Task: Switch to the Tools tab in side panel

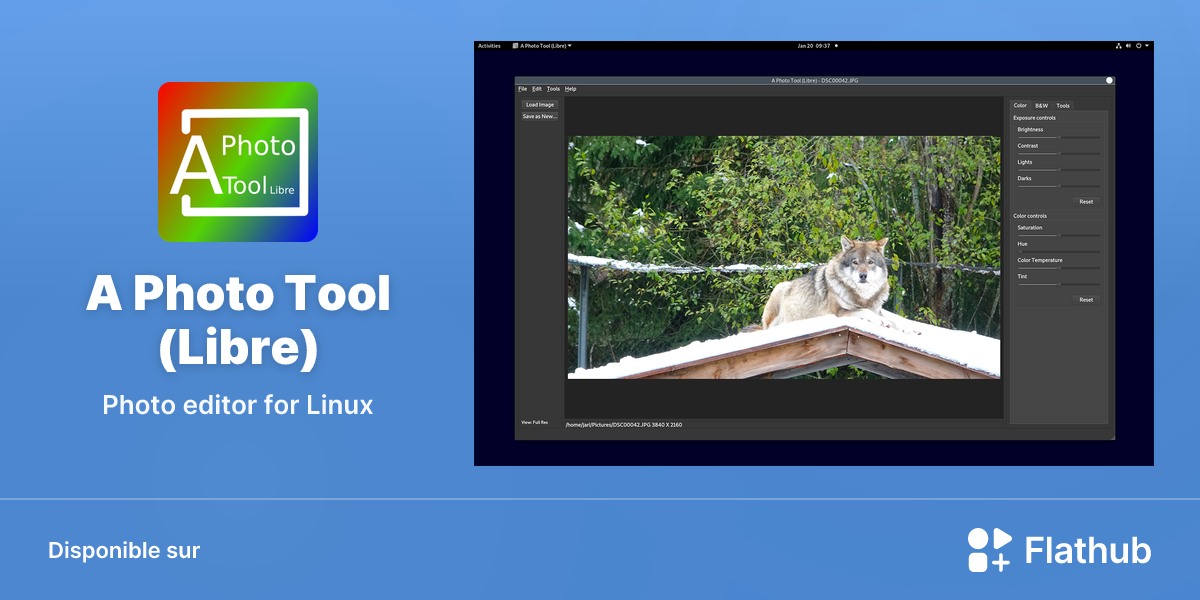Action: 1063,105
